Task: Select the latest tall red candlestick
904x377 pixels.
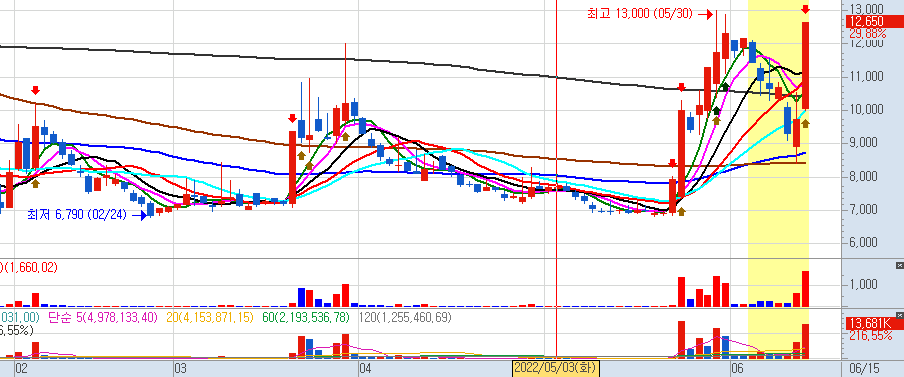Action: (x=805, y=65)
